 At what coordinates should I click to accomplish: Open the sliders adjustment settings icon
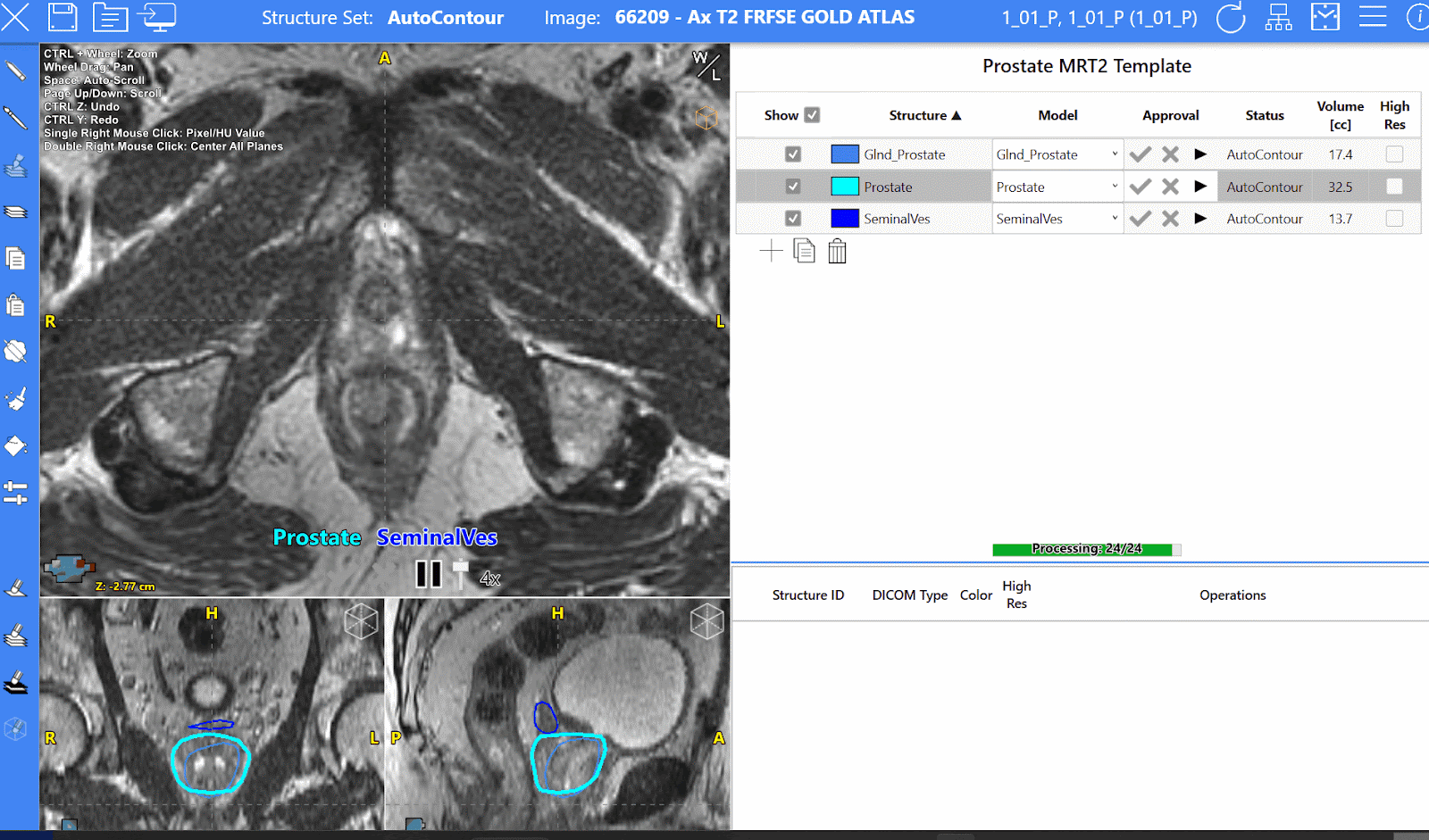pyautogui.click(x=15, y=492)
